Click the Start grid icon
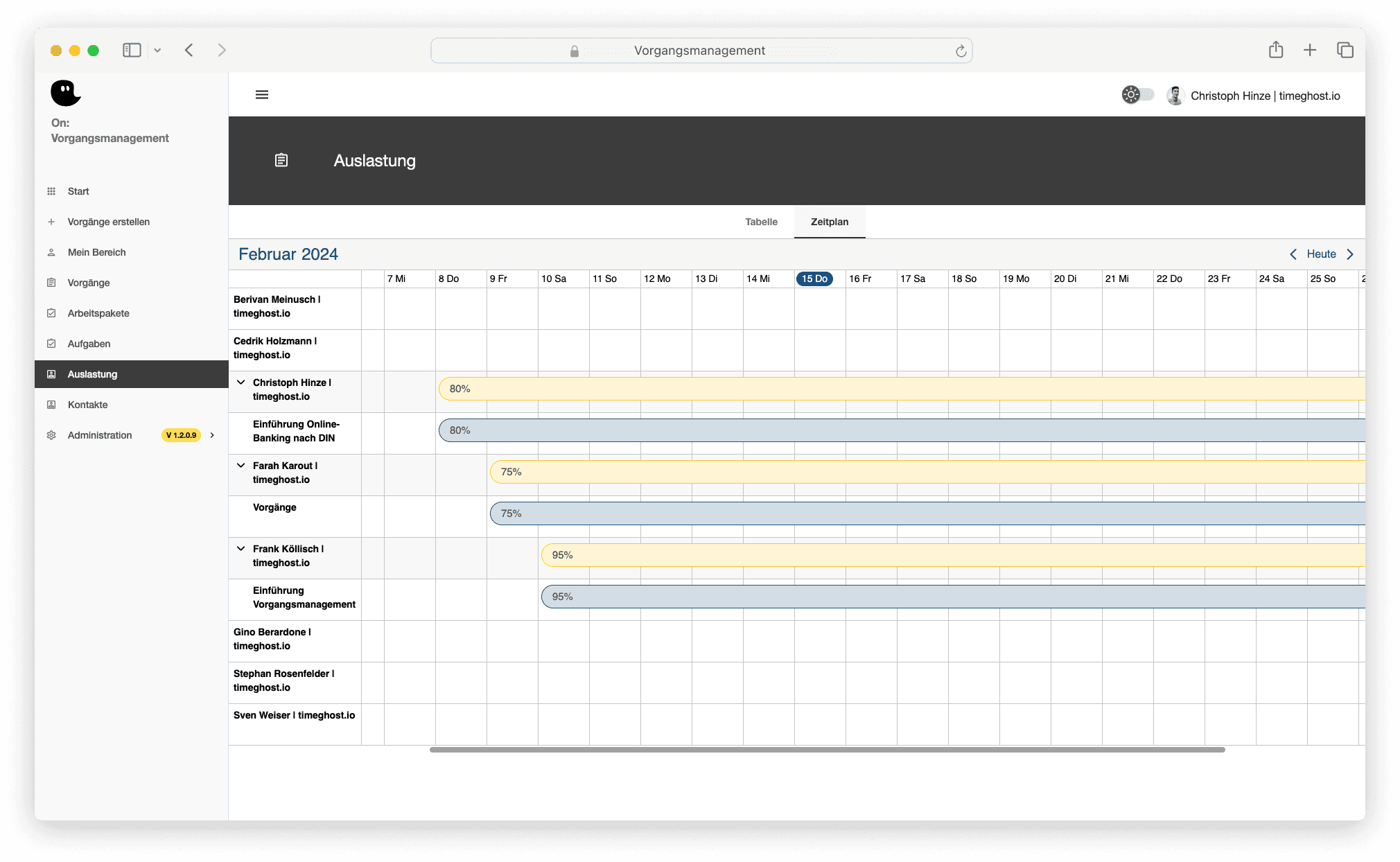The width and height of the screenshot is (1400, 862). tap(51, 191)
